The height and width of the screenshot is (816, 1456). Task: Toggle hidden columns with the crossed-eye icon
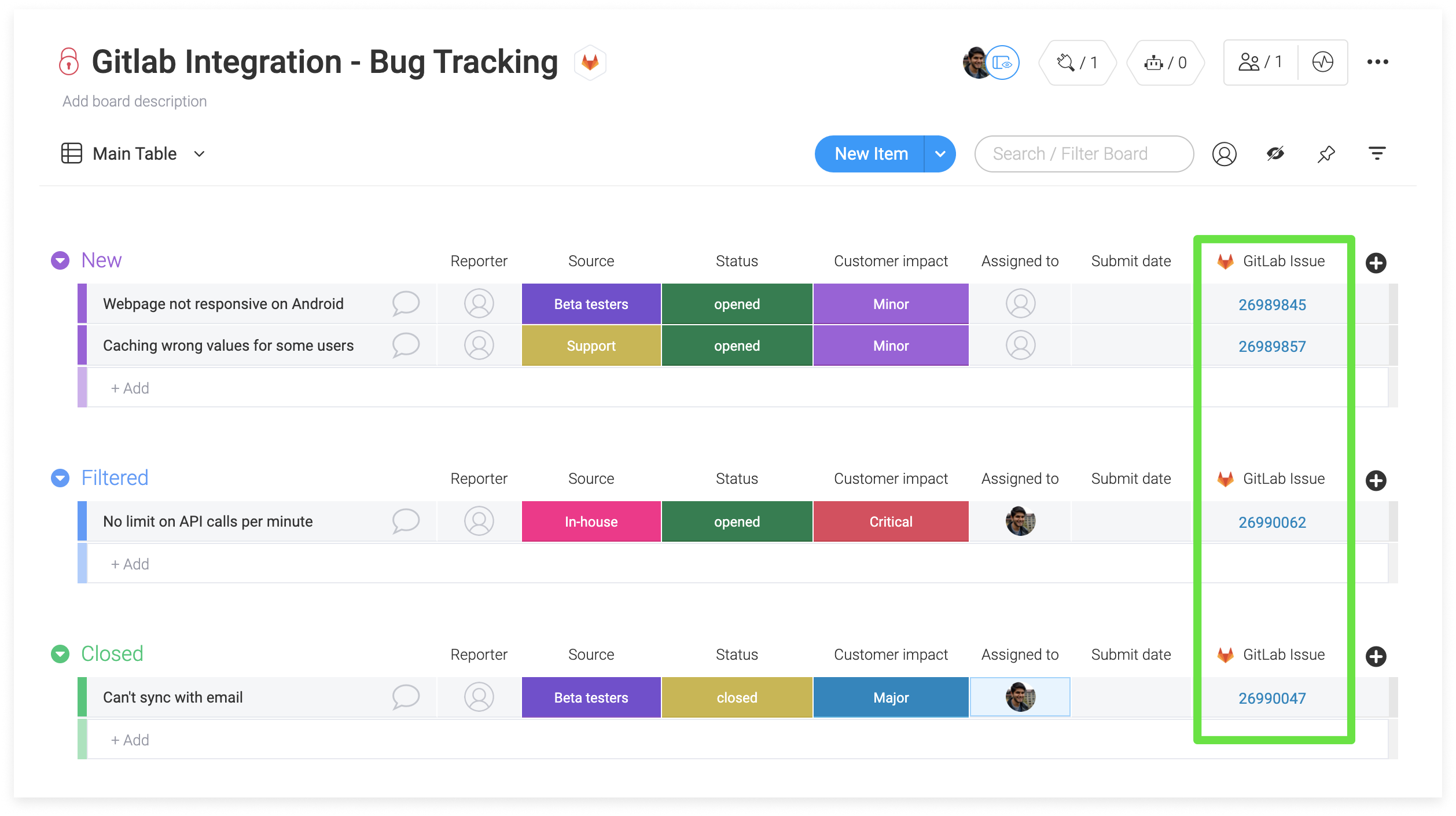1275,153
